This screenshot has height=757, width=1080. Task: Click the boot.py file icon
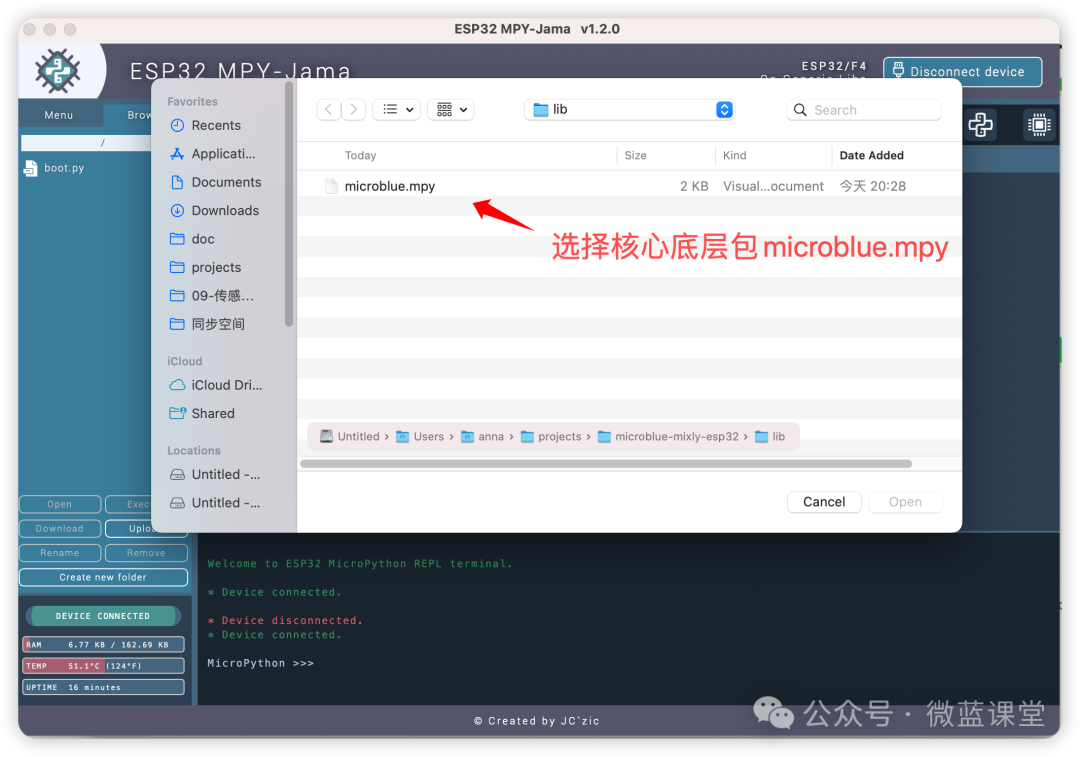[x=30, y=168]
